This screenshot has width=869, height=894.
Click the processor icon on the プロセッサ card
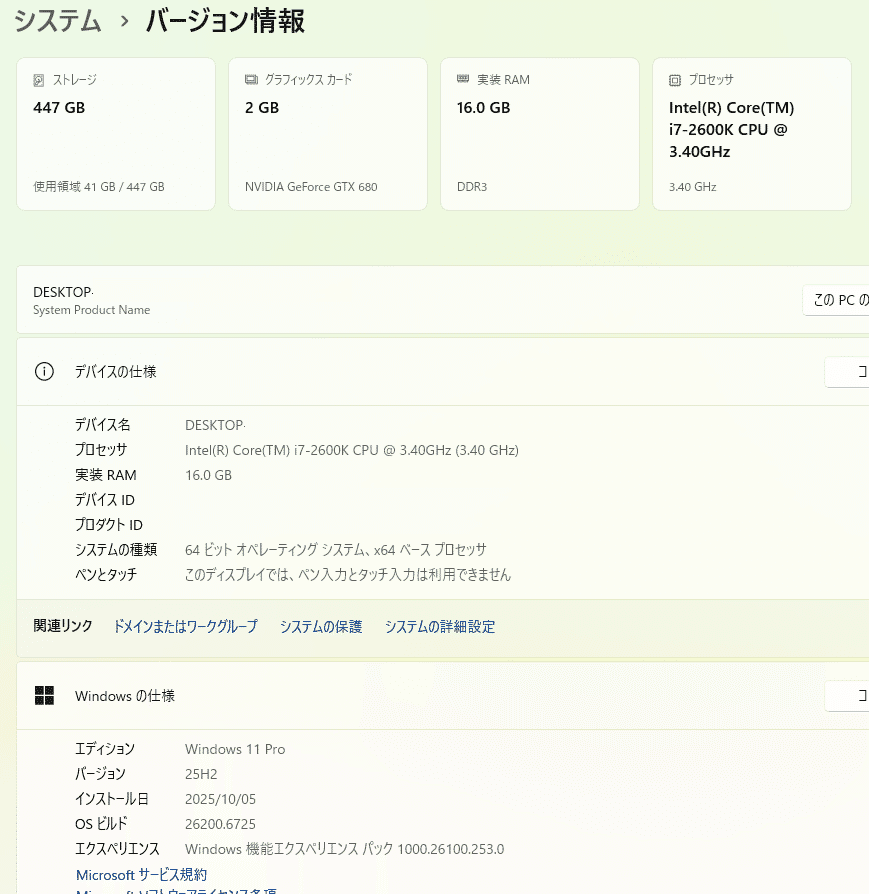(x=675, y=79)
